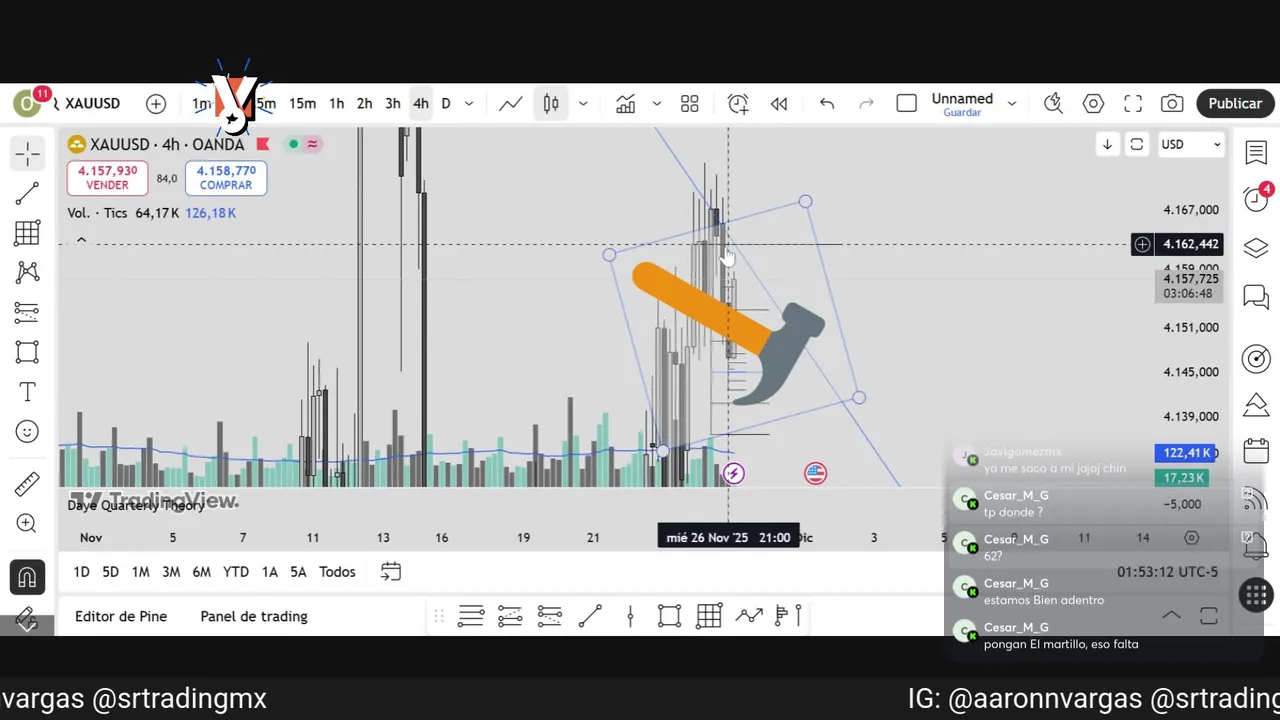Create an alert with the alarm clock icon
The image size is (1280, 720).
[x=738, y=103]
